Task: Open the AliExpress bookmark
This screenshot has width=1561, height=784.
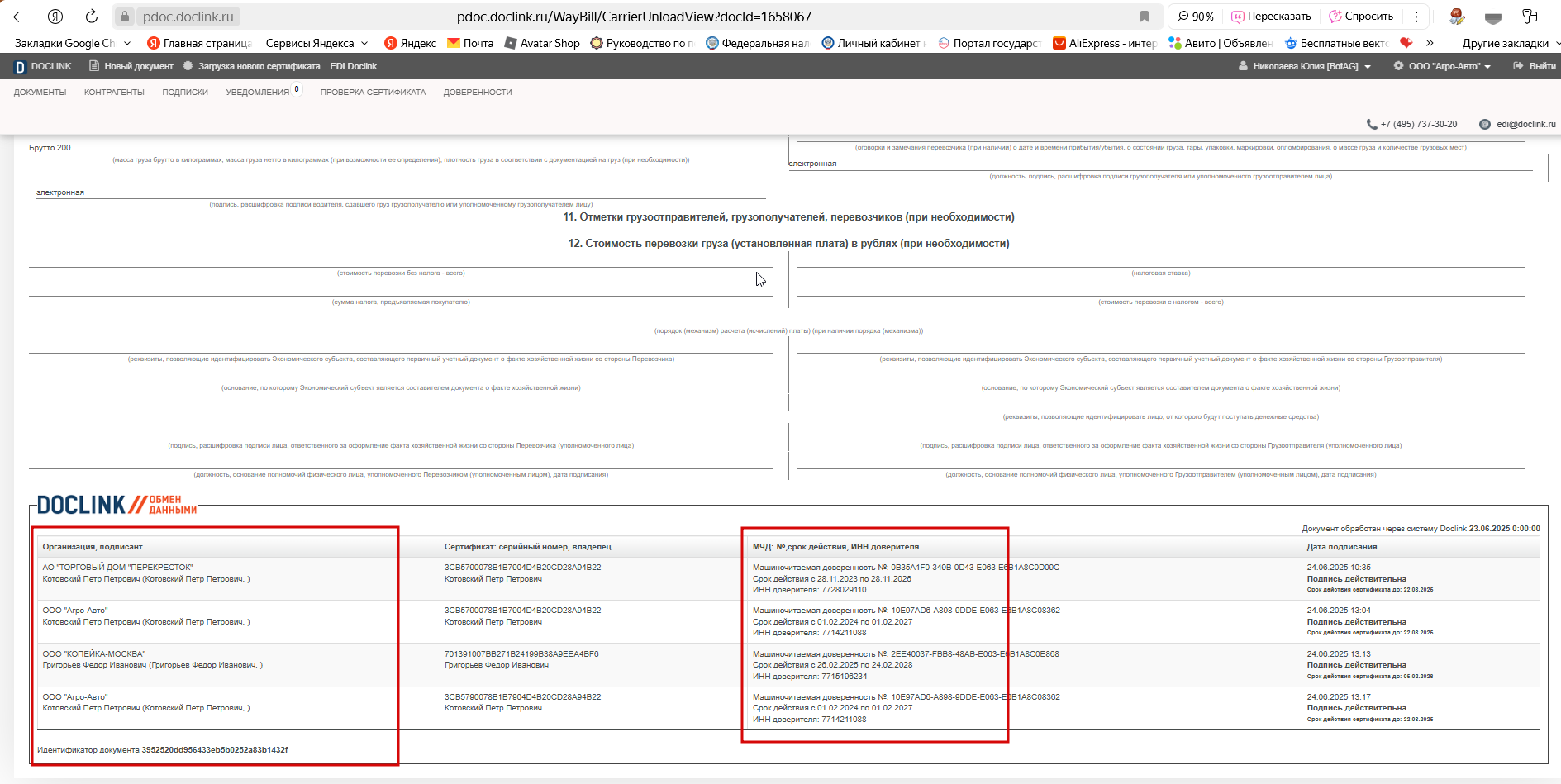Action: pyautogui.click(x=1105, y=43)
